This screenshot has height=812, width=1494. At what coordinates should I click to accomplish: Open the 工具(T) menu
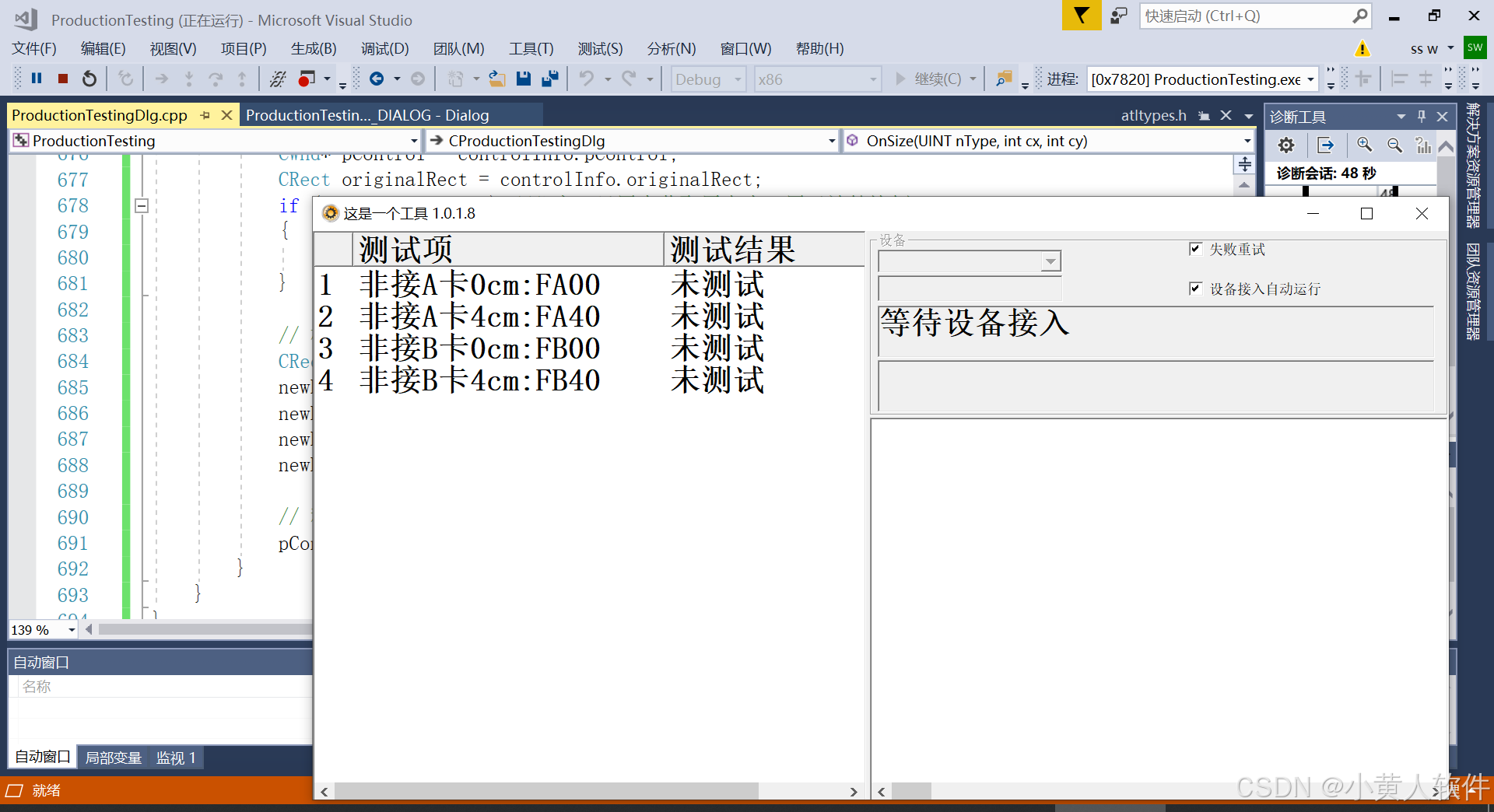point(531,49)
